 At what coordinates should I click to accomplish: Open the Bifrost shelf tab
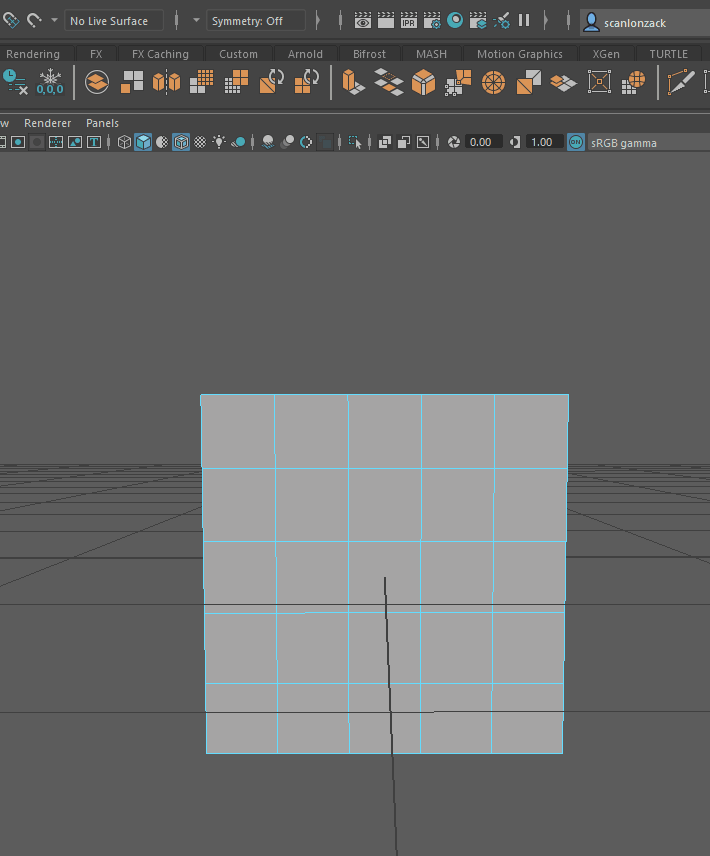[x=369, y=54]
